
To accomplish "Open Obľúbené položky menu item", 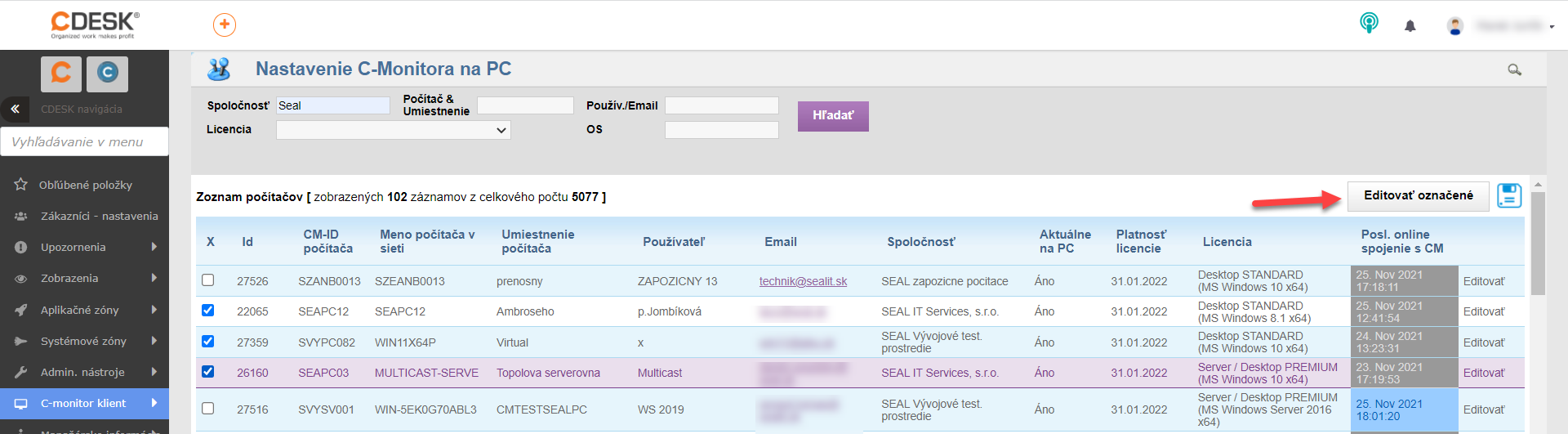I will pyautogui.click(x=85, y=185).
